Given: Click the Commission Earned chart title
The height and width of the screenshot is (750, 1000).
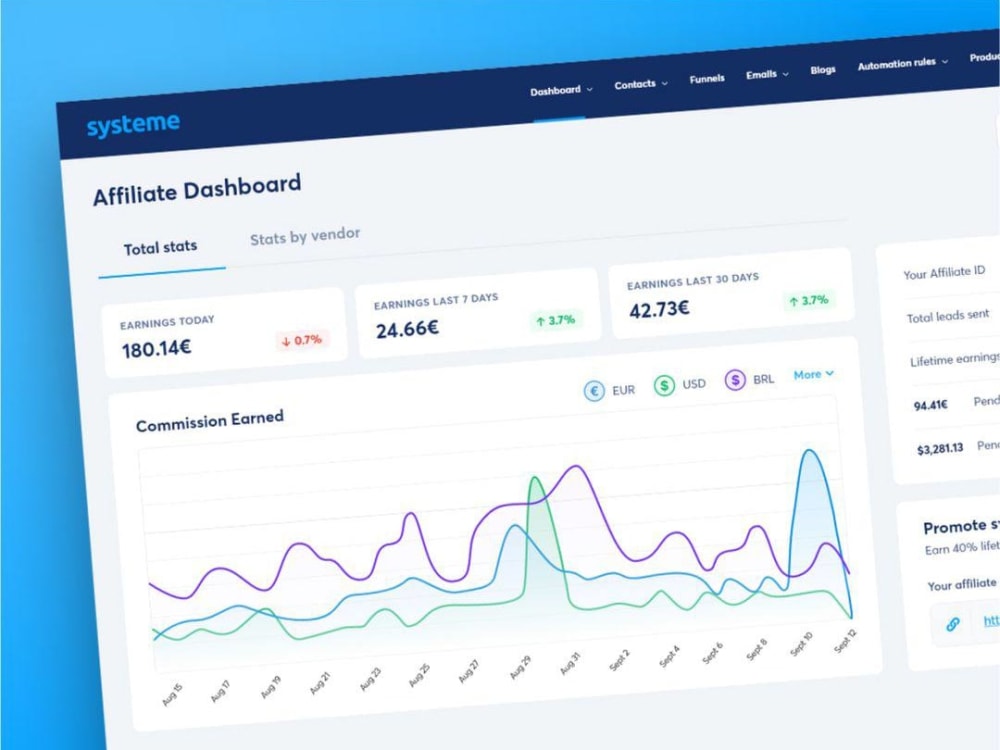Looking at the screenshot, I should 210,421.
